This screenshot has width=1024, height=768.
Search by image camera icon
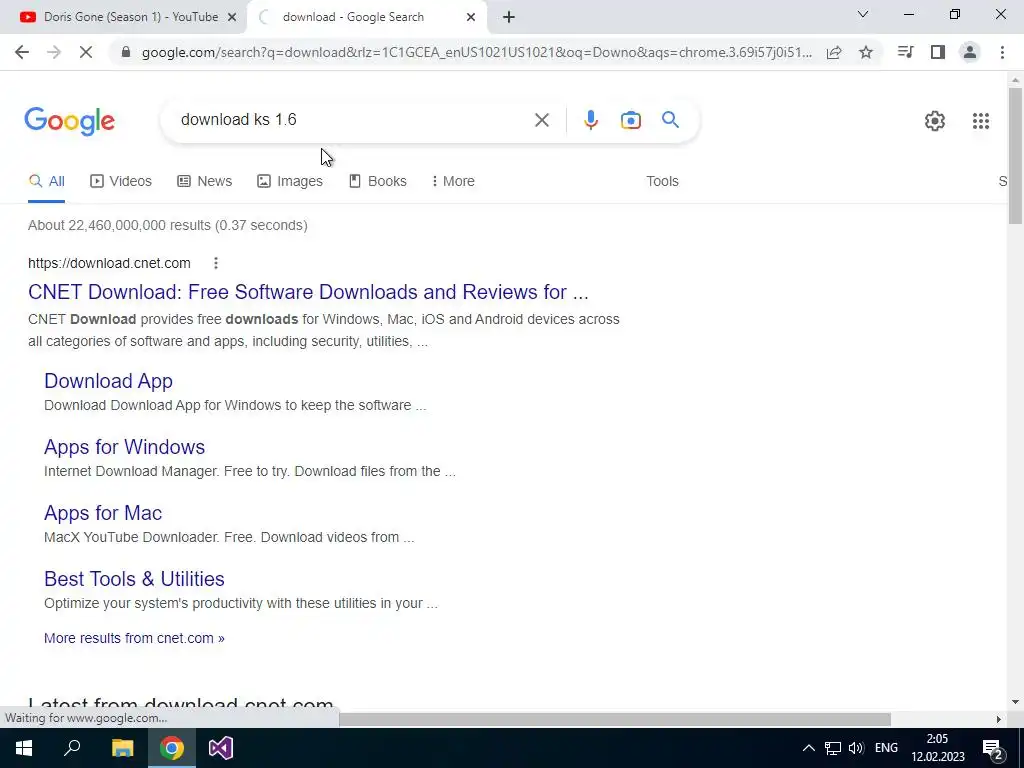(x=630, y=120)
